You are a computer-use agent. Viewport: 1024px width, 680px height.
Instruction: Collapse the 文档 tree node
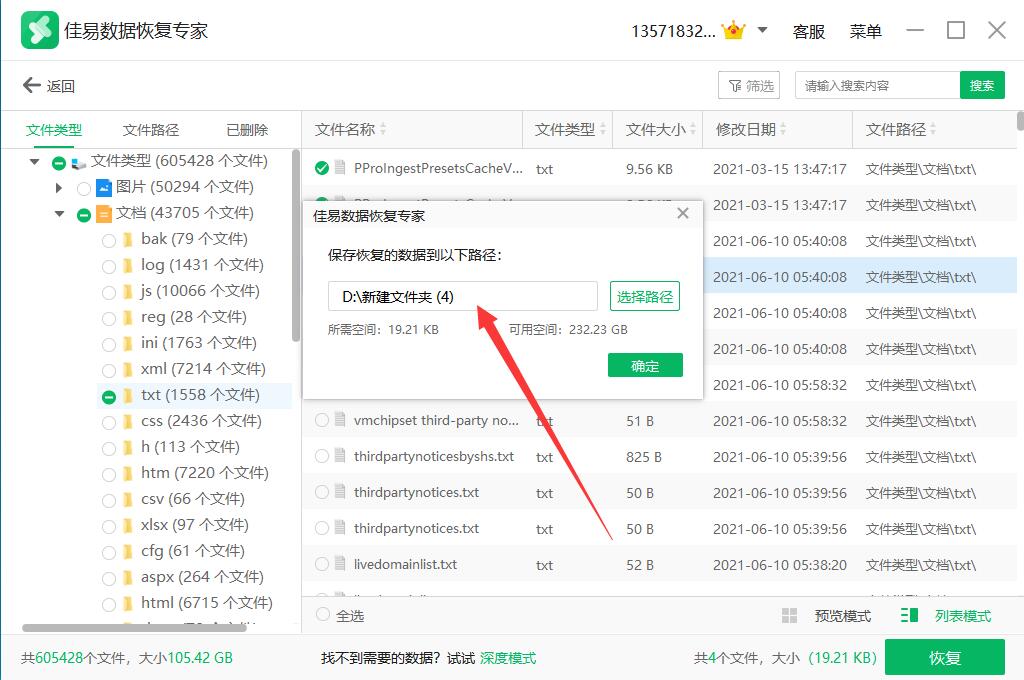click(60, 214)
